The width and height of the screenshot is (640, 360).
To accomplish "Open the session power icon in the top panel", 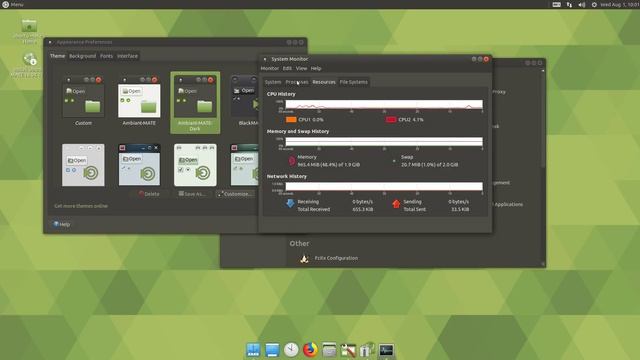I will click(594, 4).
